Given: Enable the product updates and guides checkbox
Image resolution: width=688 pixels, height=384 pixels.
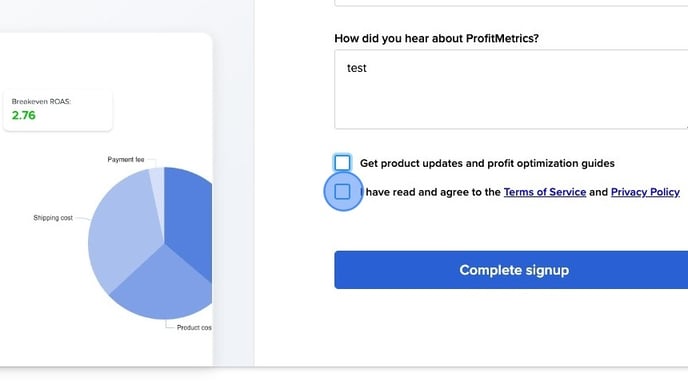Looking at the screenshot, I should [342, 163].
